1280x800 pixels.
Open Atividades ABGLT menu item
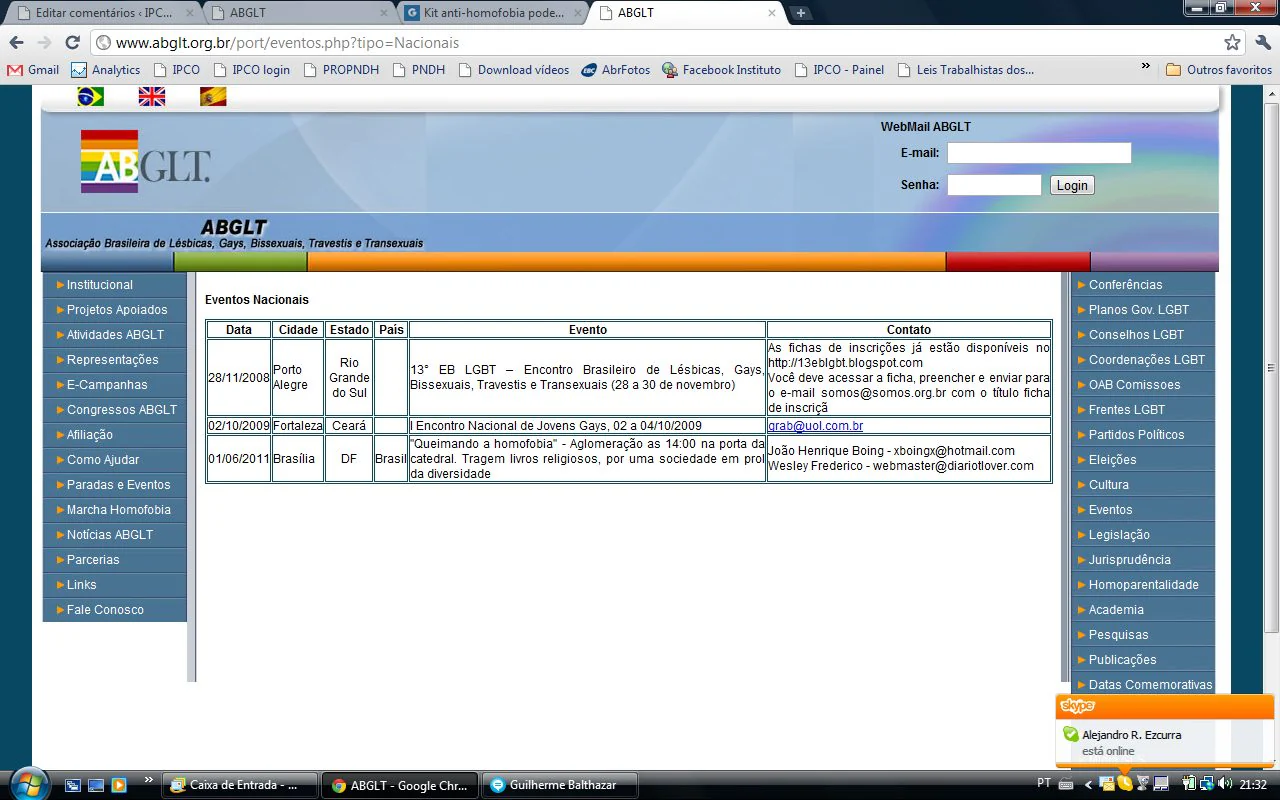coord(114,335)
